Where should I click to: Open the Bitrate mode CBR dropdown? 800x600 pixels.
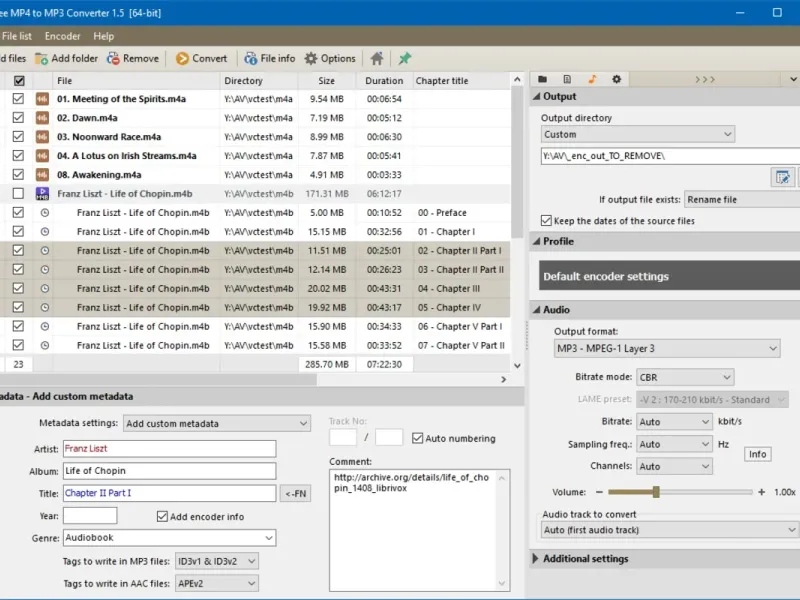click(x=685, y=378)
